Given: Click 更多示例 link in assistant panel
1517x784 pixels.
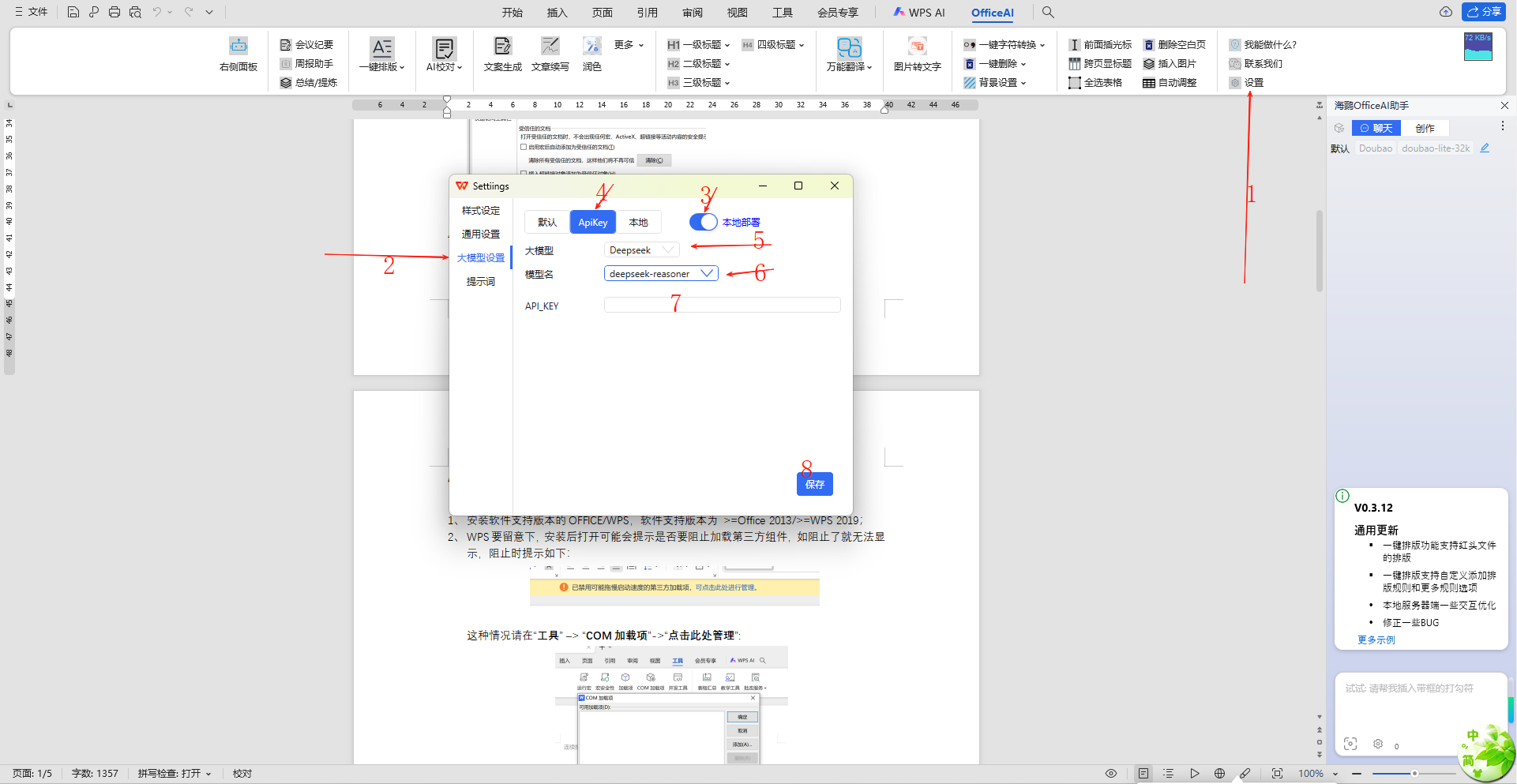Looking at the screenshot, I should pos(1376,640).
